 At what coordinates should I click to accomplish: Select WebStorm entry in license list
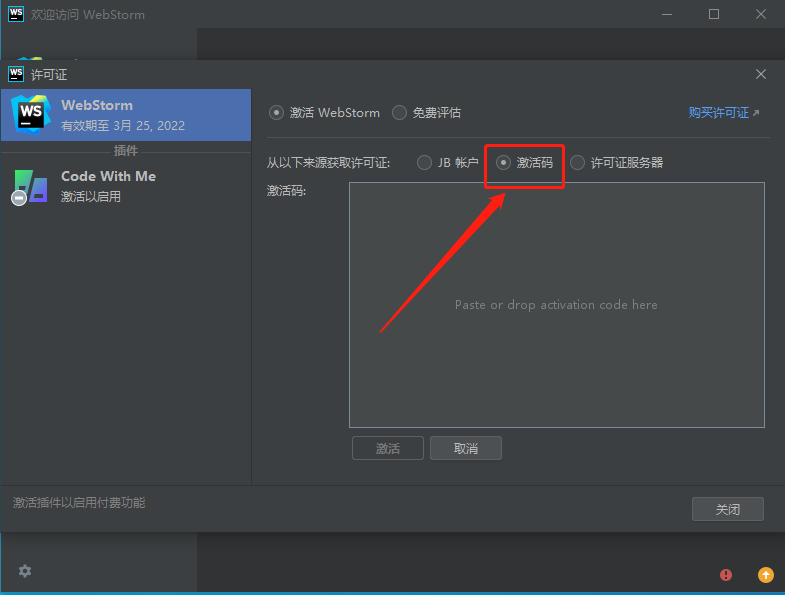click(126, 115)
